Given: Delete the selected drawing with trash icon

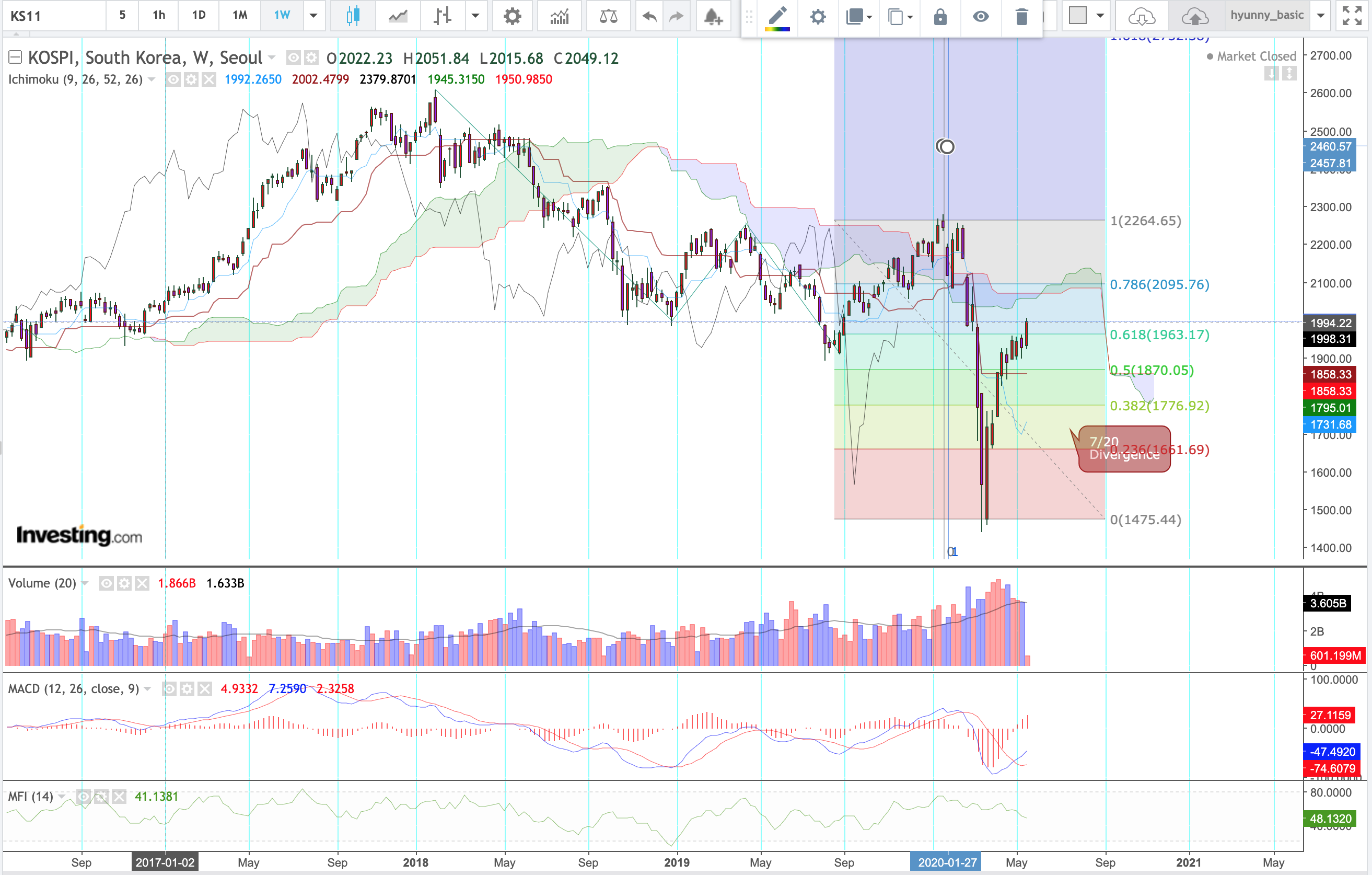Looking at the screenshot, I should [x=1021, y=17].
